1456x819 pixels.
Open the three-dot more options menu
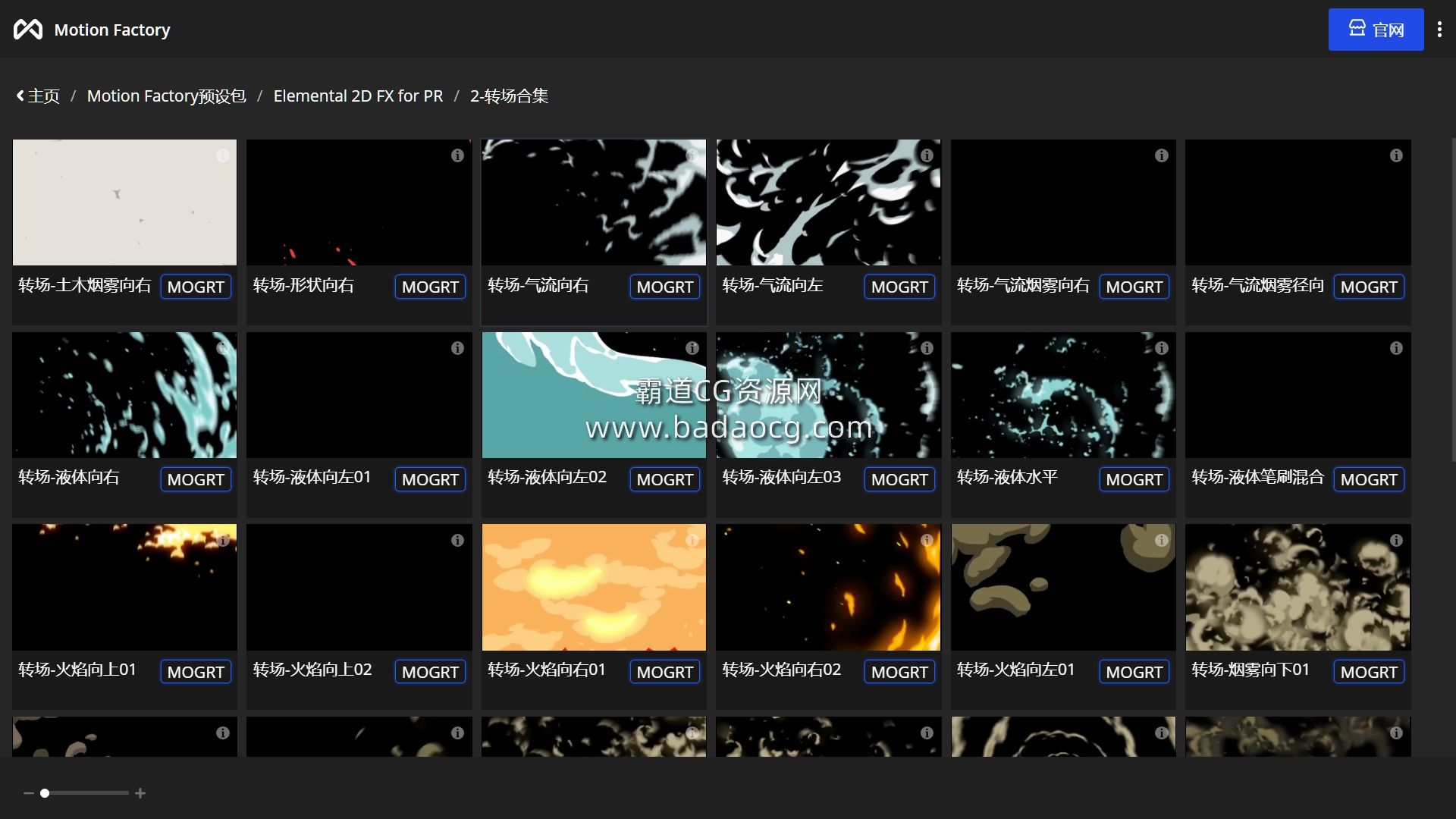1439,30
